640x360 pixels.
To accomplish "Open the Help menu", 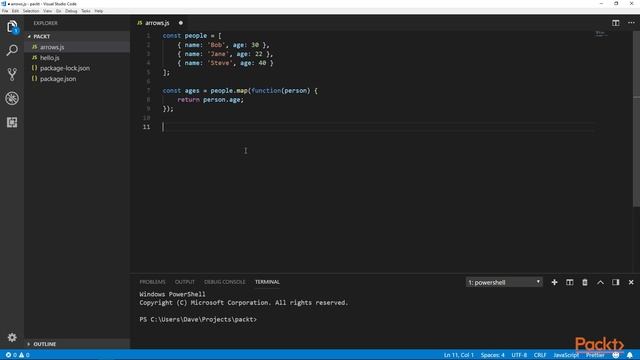I will pos(99,11).
